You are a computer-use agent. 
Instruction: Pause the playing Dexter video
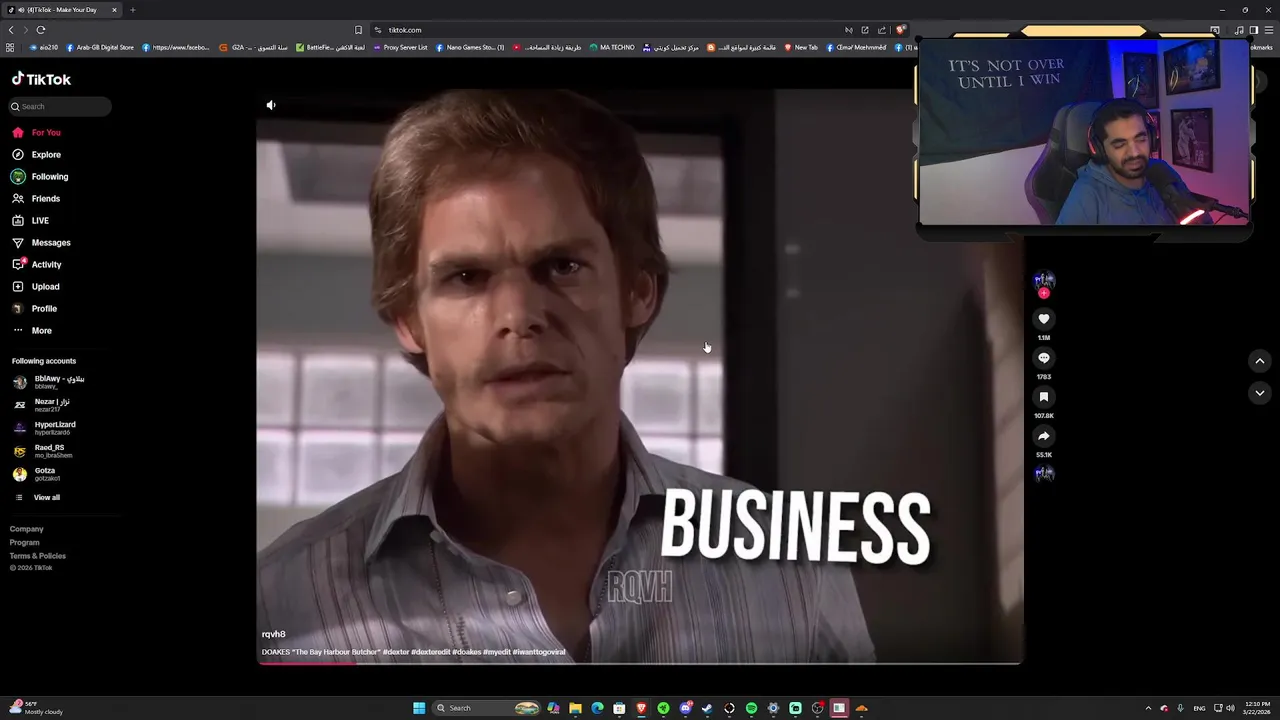[x=640, y=375]
